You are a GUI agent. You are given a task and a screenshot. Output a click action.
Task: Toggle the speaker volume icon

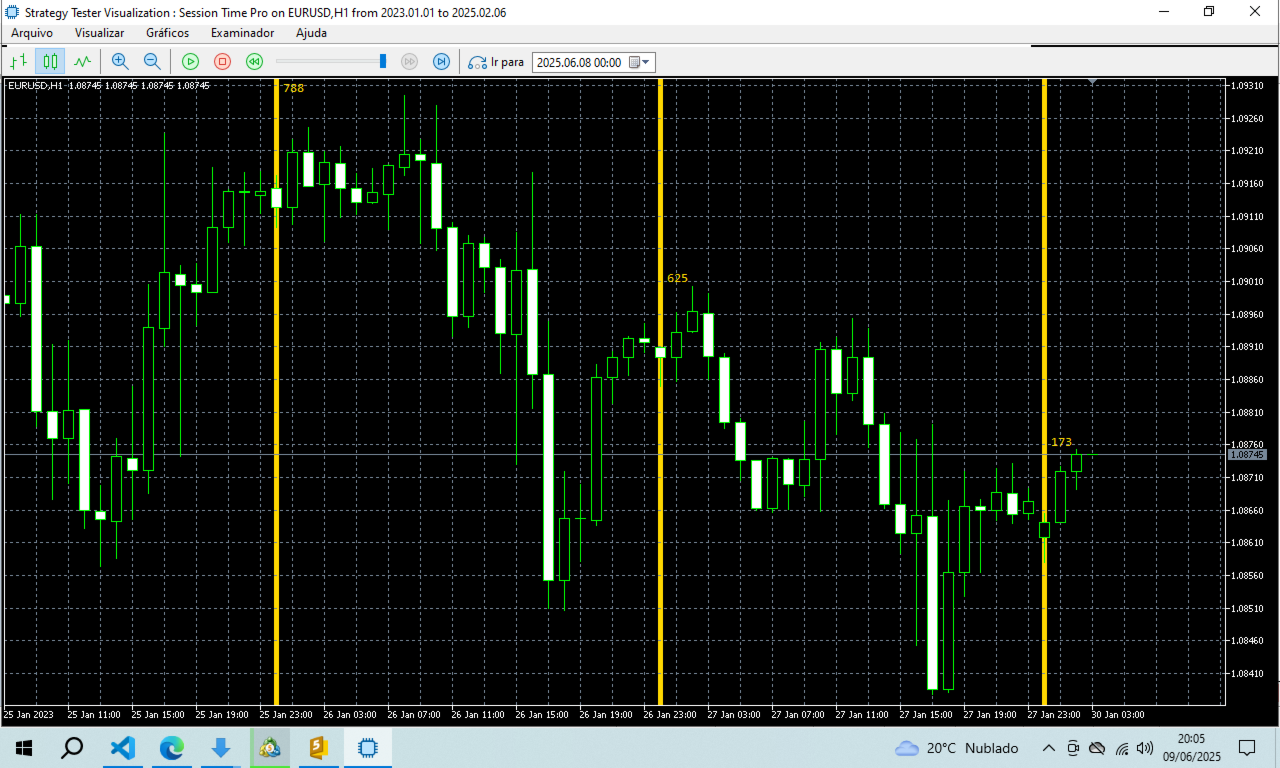1144,748
